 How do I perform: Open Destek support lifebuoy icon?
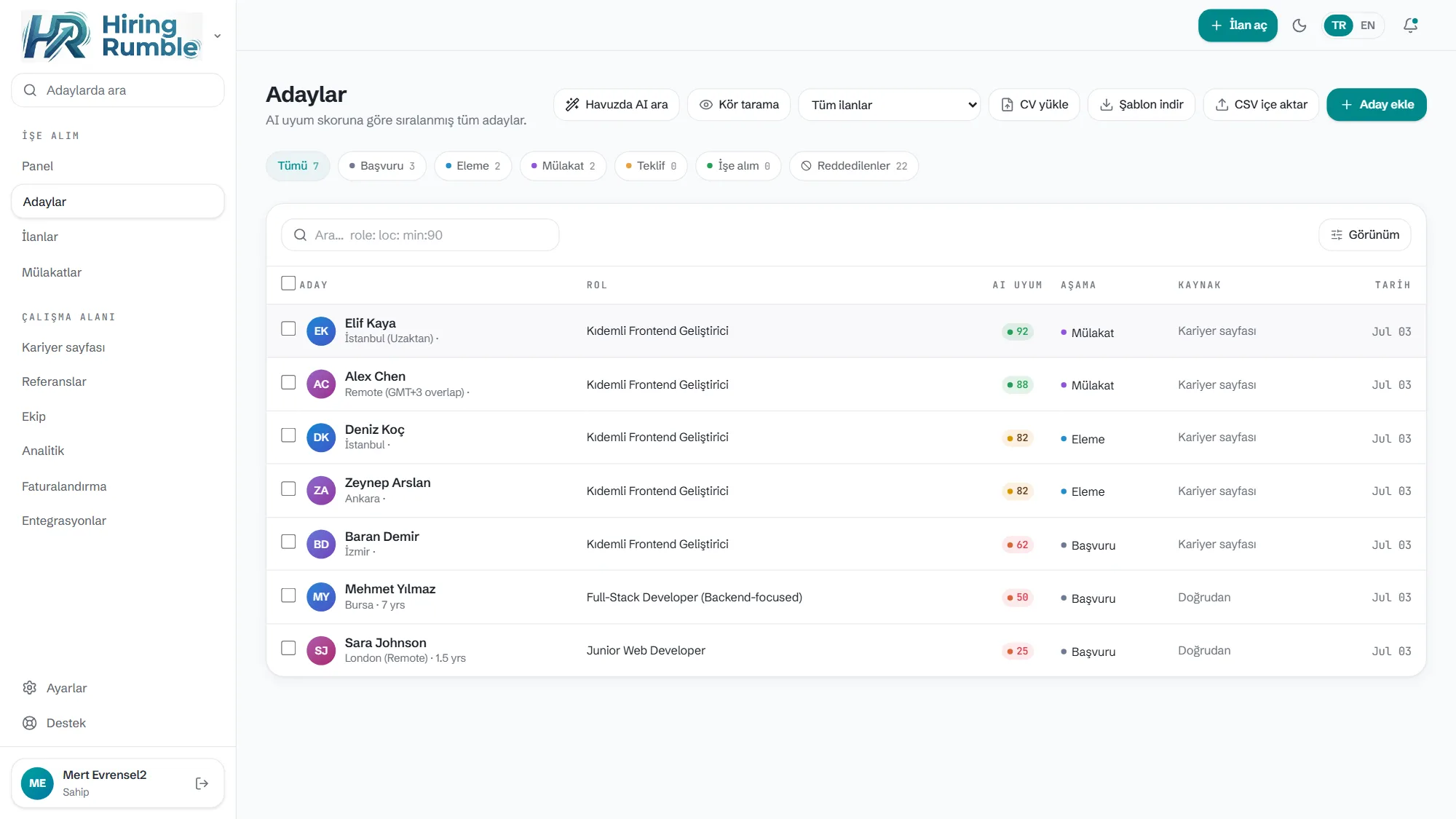pos(30,723)
